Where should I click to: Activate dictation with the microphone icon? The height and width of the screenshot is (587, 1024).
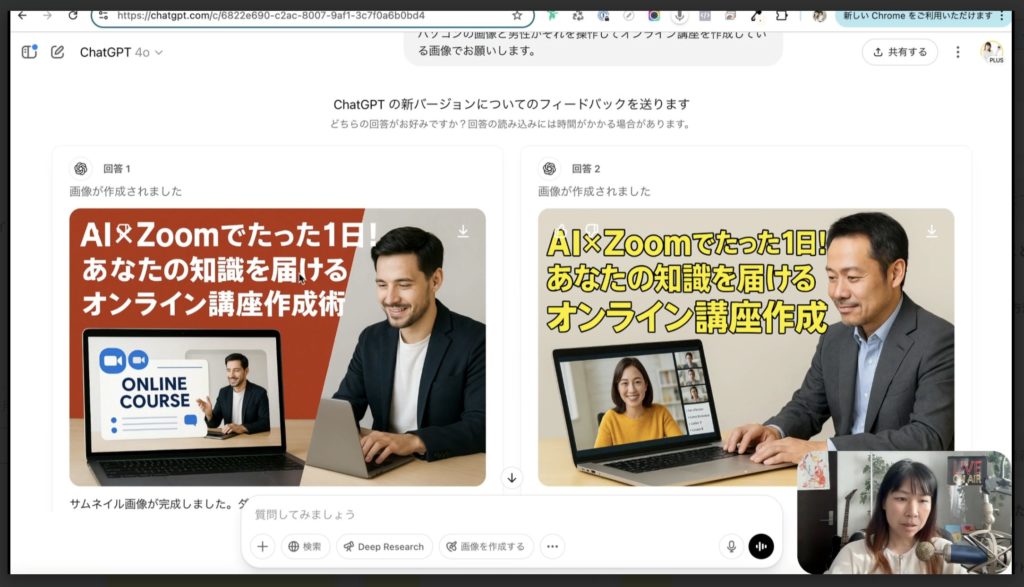click(x=732, y=546)
